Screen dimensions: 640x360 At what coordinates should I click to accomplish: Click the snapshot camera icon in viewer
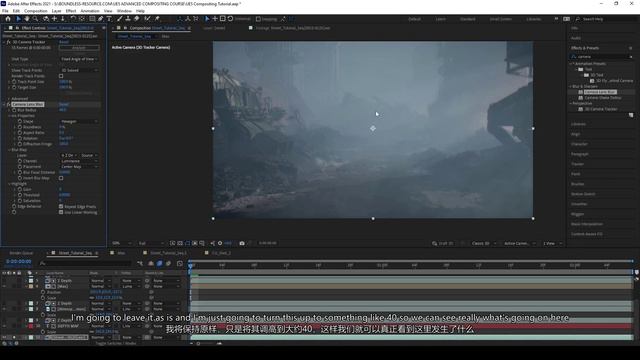pyautogui.click(x=242, y=243)
